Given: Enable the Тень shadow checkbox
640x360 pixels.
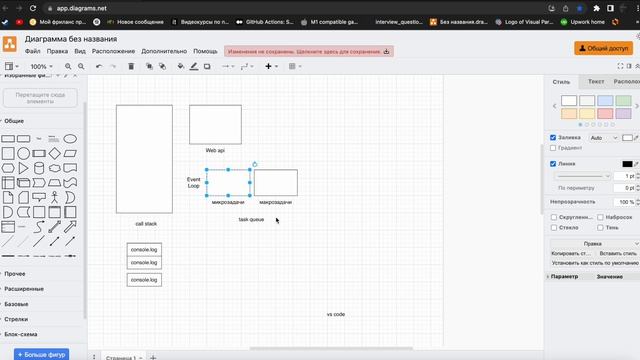Looking at the screenshot, I should [600, 227].
